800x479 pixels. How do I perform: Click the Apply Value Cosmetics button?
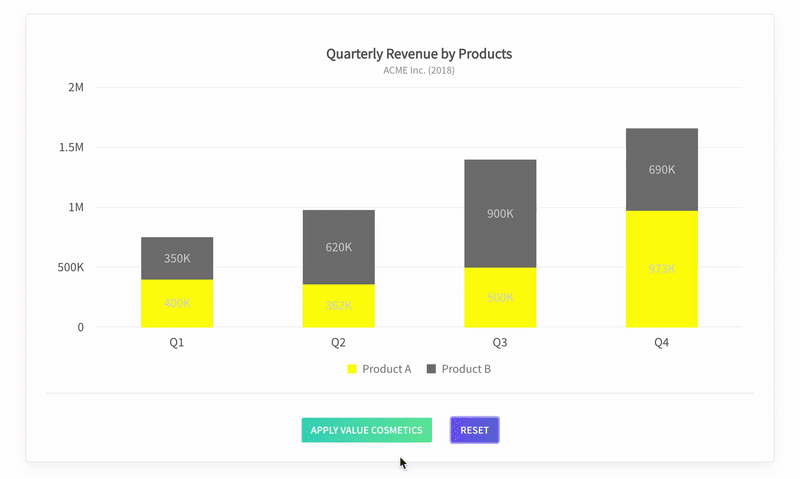click(366, 430)
